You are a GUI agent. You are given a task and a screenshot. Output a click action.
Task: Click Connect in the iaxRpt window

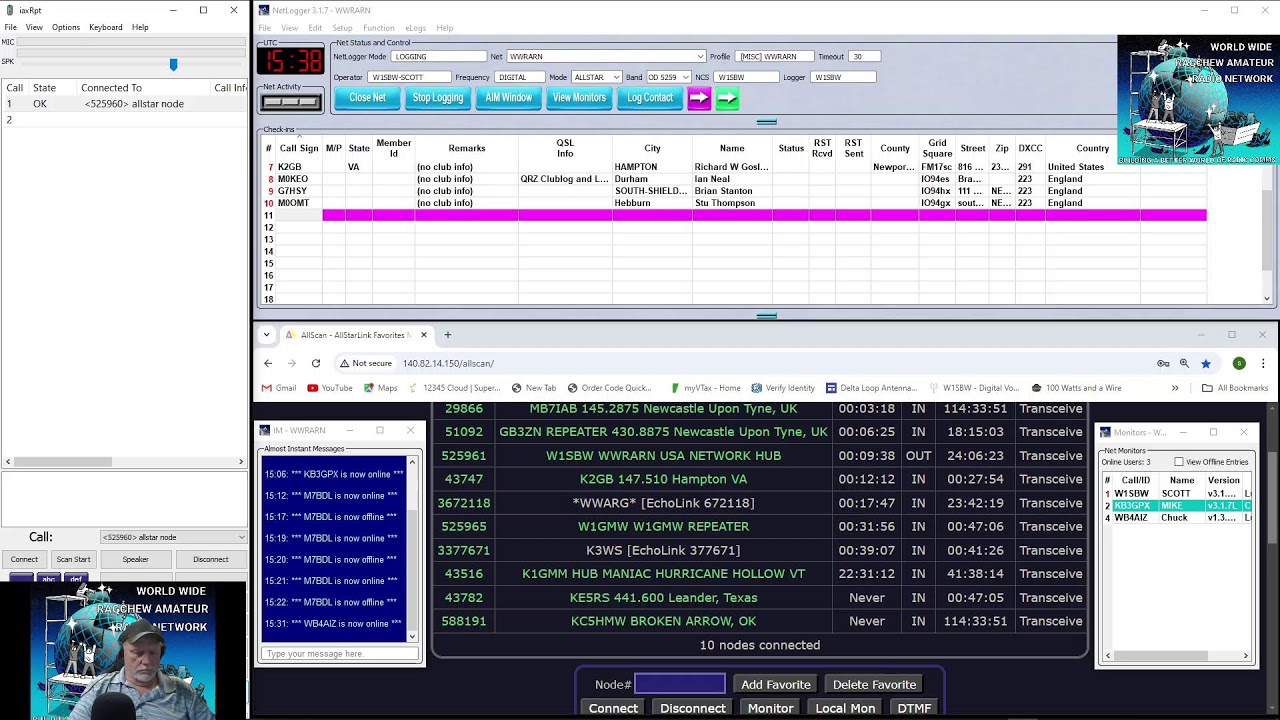click(24, 559)
